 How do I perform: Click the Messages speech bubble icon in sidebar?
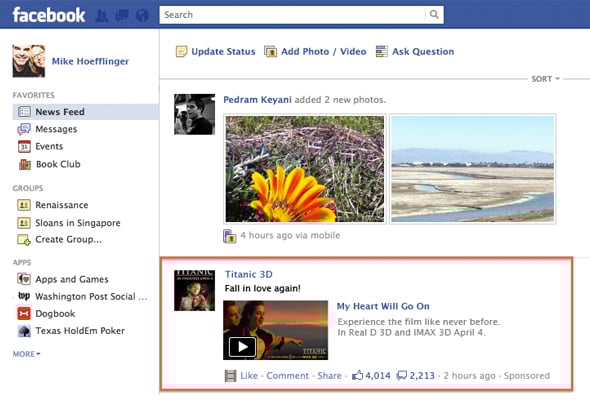[24, 129]
